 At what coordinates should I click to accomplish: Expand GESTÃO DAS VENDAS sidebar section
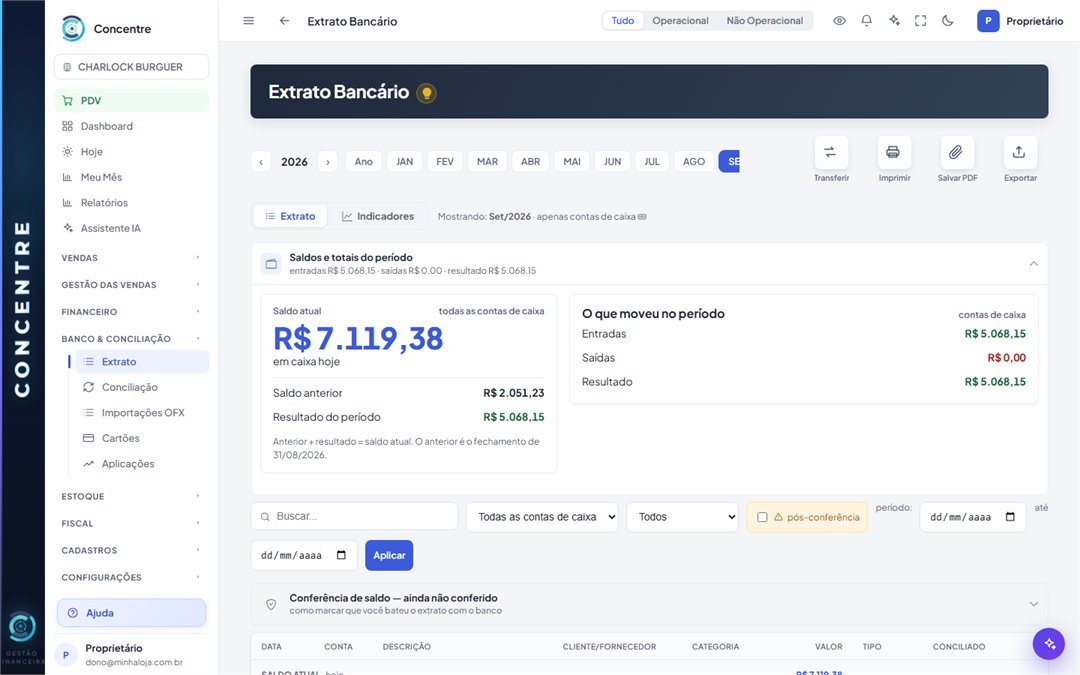point(132,284)
